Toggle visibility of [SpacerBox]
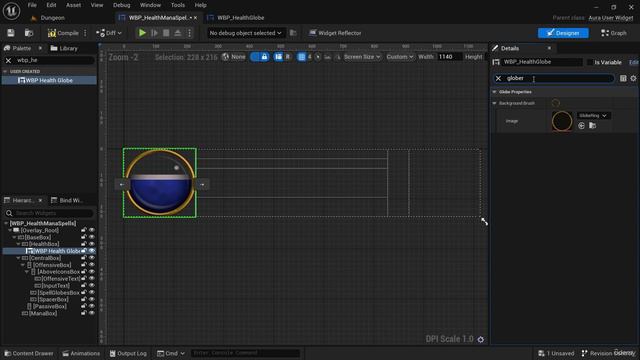Screen dimensions: 640x360 click(91, 300)
